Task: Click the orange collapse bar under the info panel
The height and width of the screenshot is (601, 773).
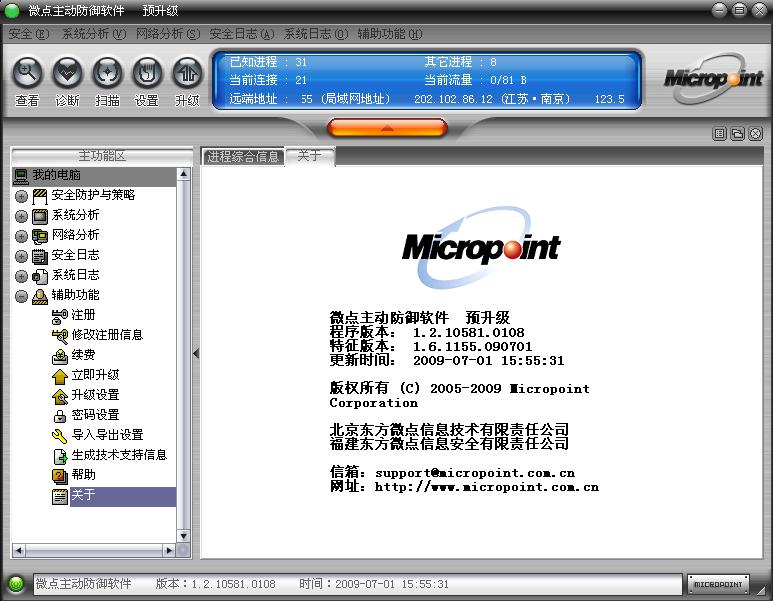Action: (387, 128)
